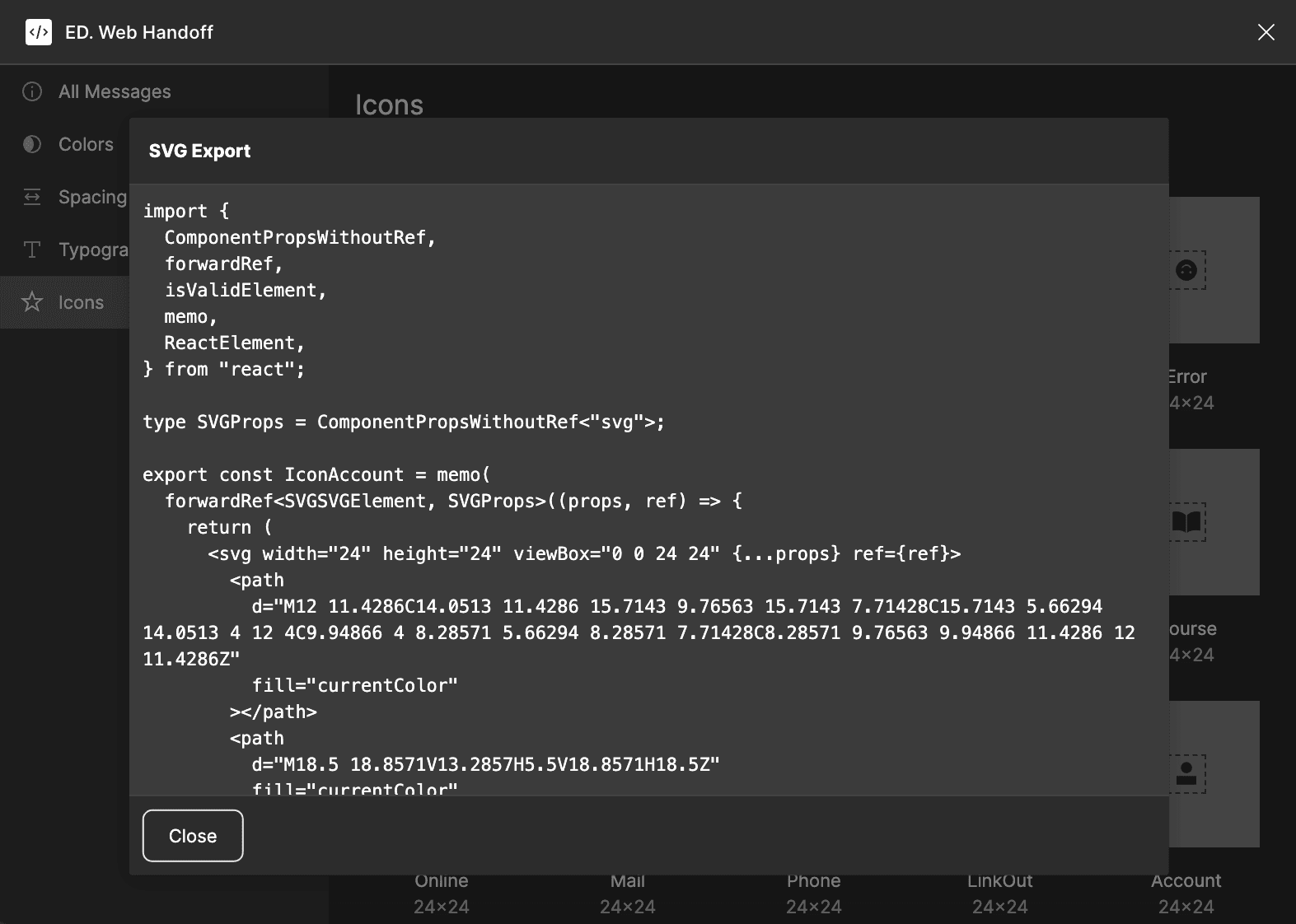
Task: Click the Icons page heading
Action: (x=389, y=105)
